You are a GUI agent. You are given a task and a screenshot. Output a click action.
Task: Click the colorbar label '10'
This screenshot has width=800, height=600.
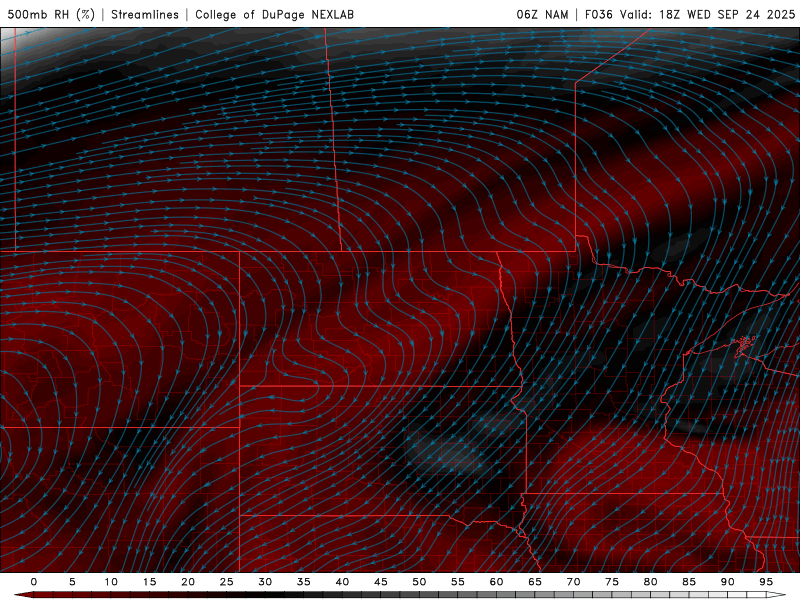111,582
